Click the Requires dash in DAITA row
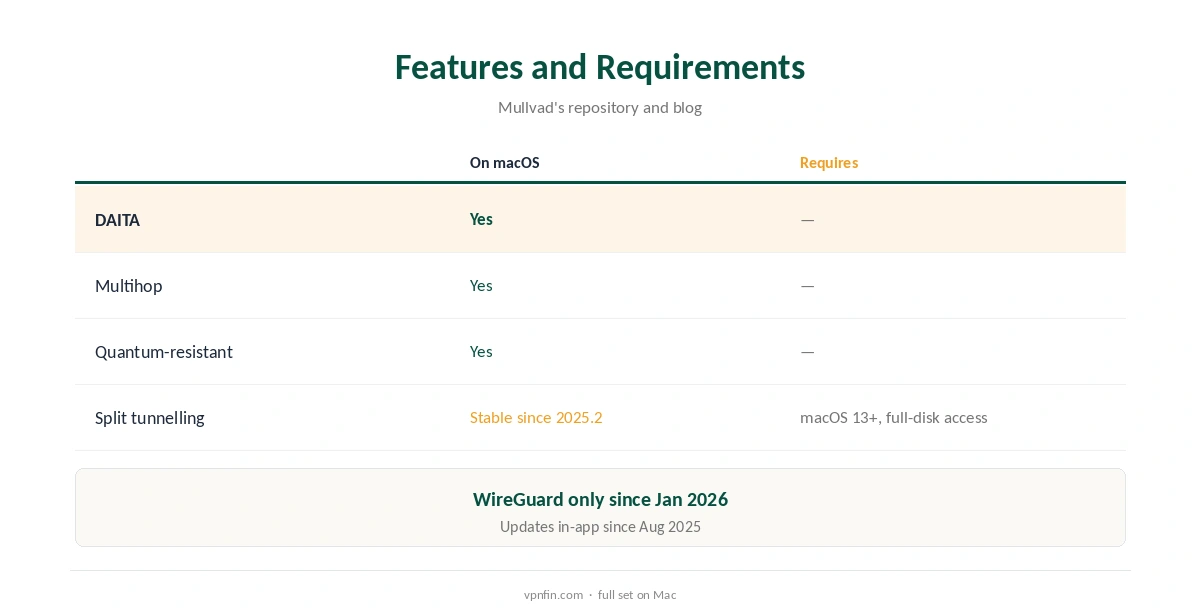Viewport: 1200px width, 614px height. pyautogui.click(x=808, y=220)
